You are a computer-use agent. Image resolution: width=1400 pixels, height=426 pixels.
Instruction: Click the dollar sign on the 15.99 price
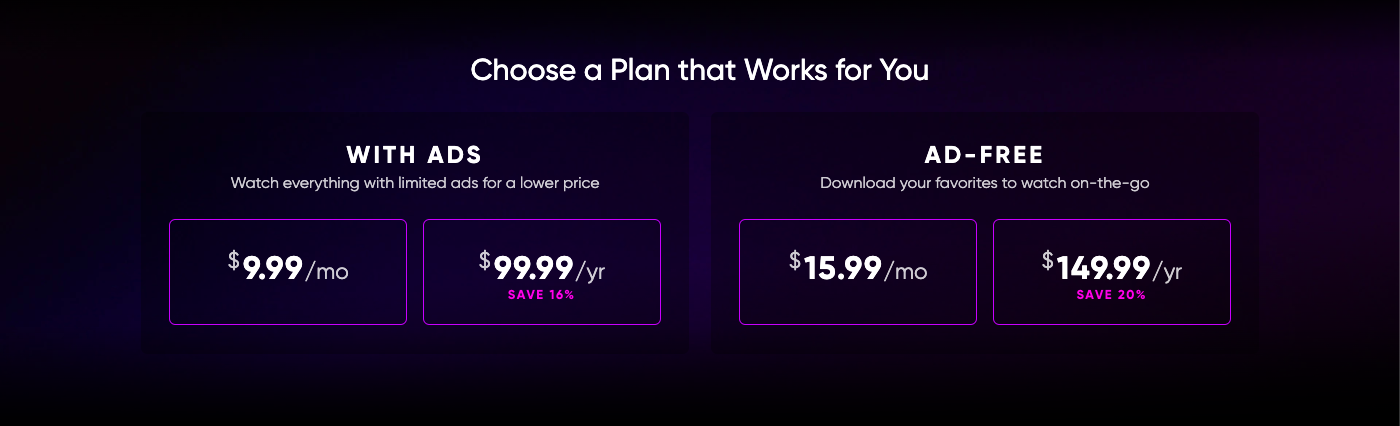tap(795, 260)
